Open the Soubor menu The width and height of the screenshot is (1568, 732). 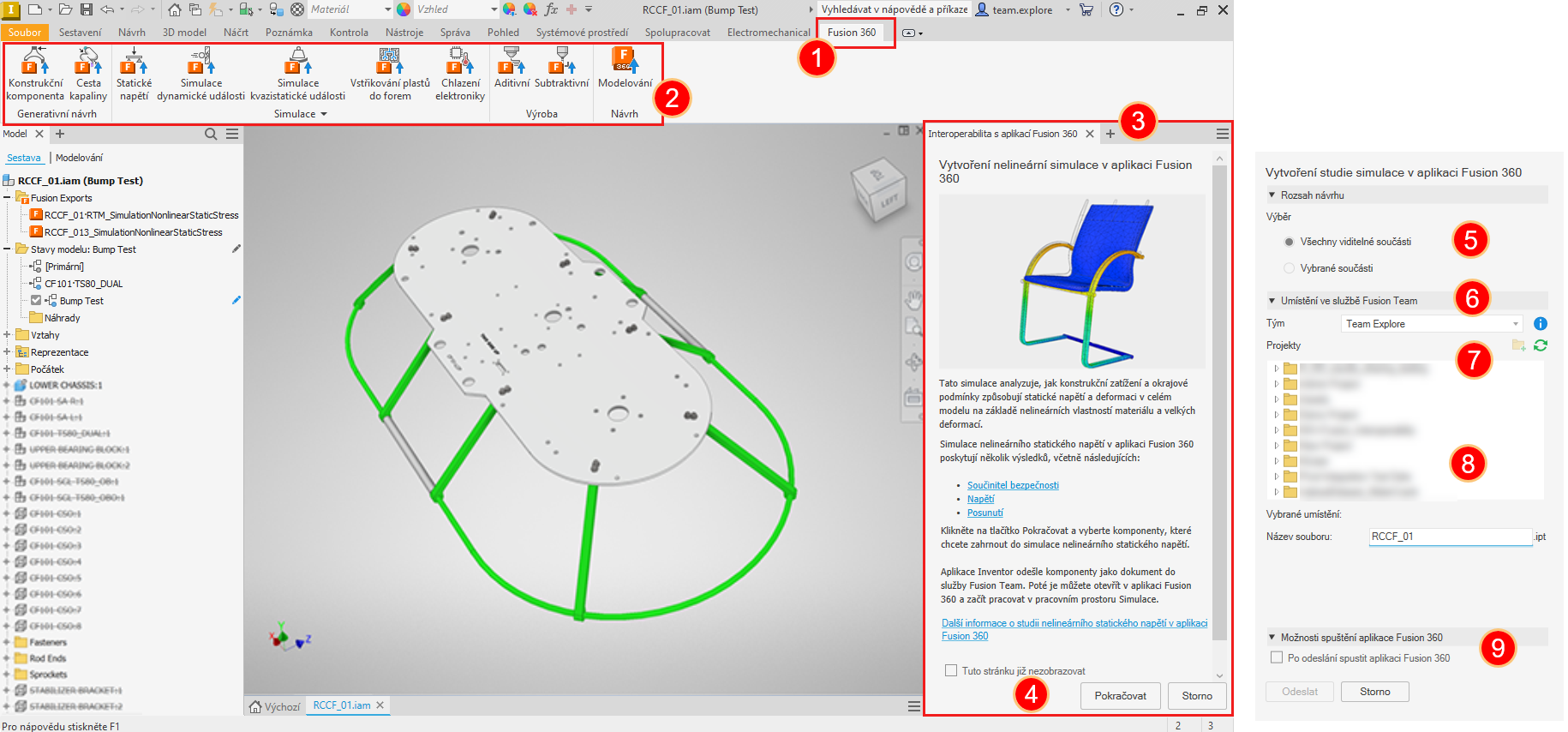click(25, 33)
